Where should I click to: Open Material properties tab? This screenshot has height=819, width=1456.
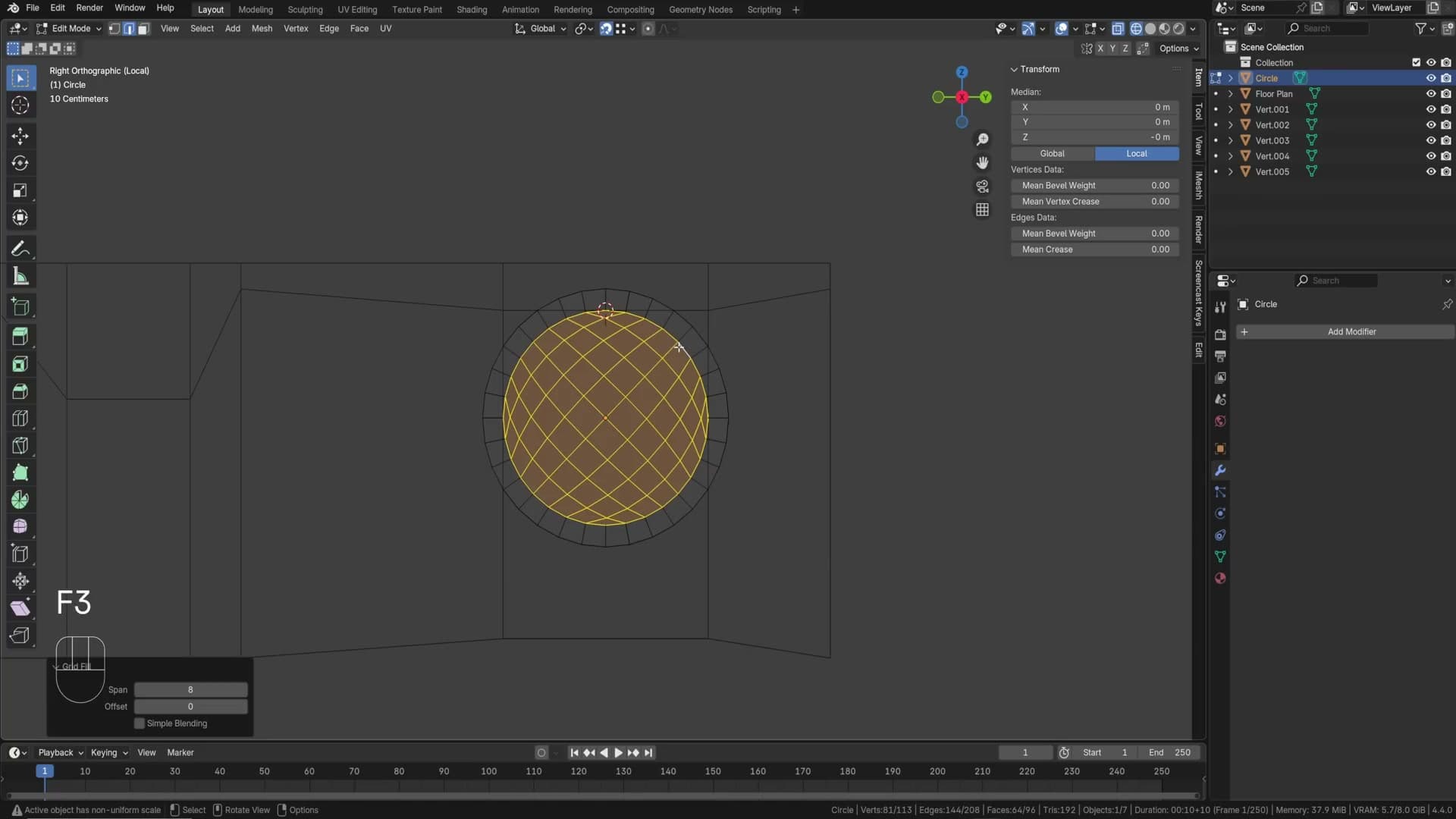click(1220, 579)
